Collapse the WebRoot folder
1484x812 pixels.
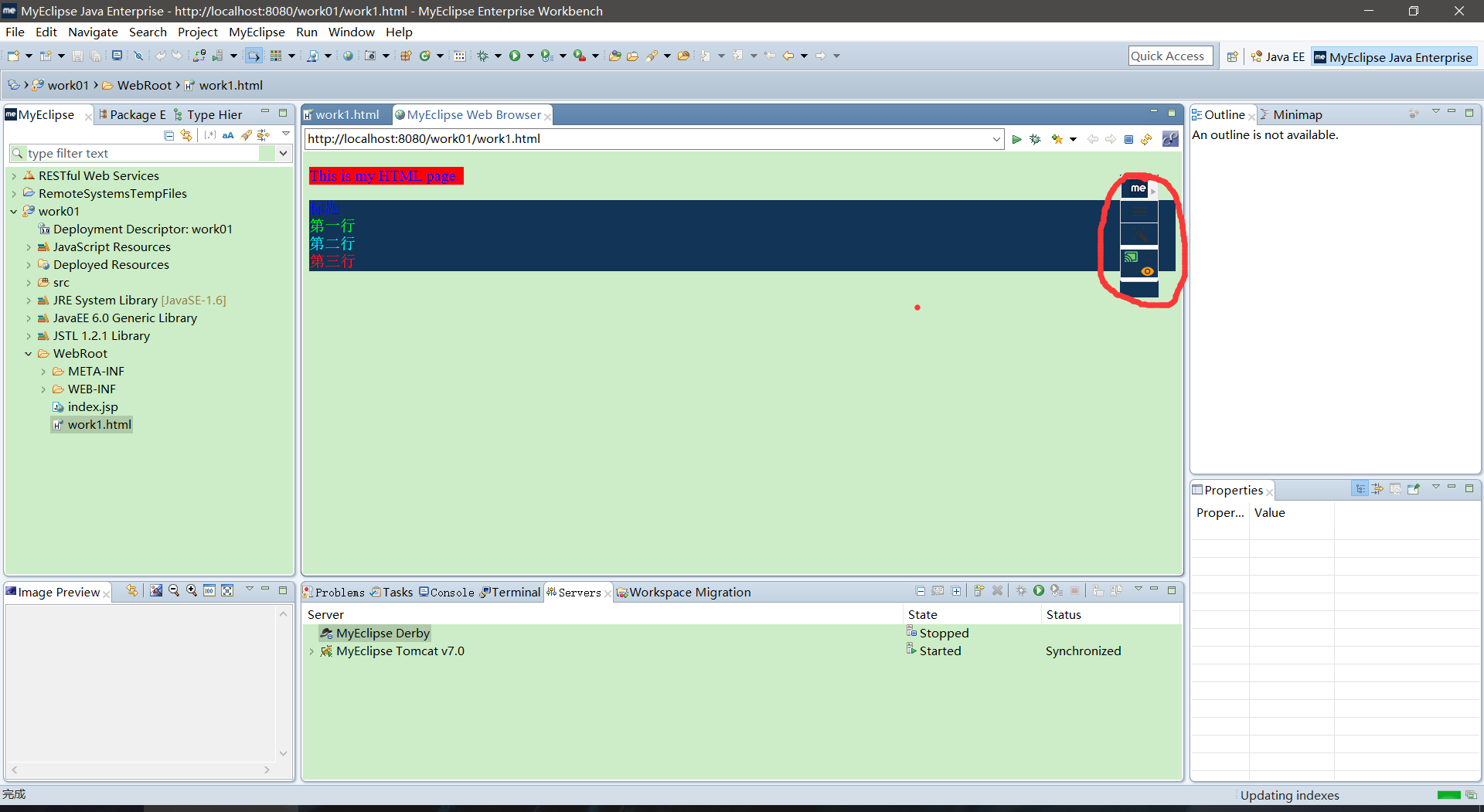pyautogui.click(x=29, y=354)
